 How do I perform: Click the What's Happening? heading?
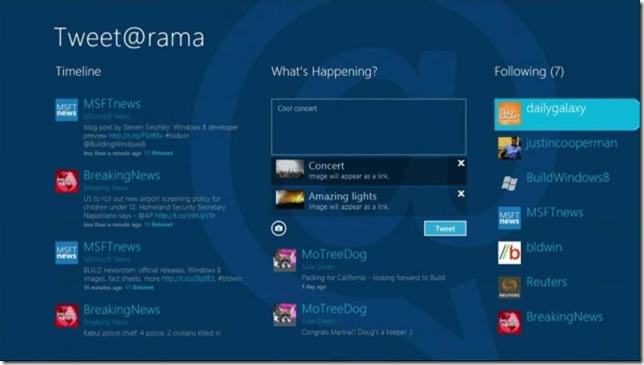[324, 71]
